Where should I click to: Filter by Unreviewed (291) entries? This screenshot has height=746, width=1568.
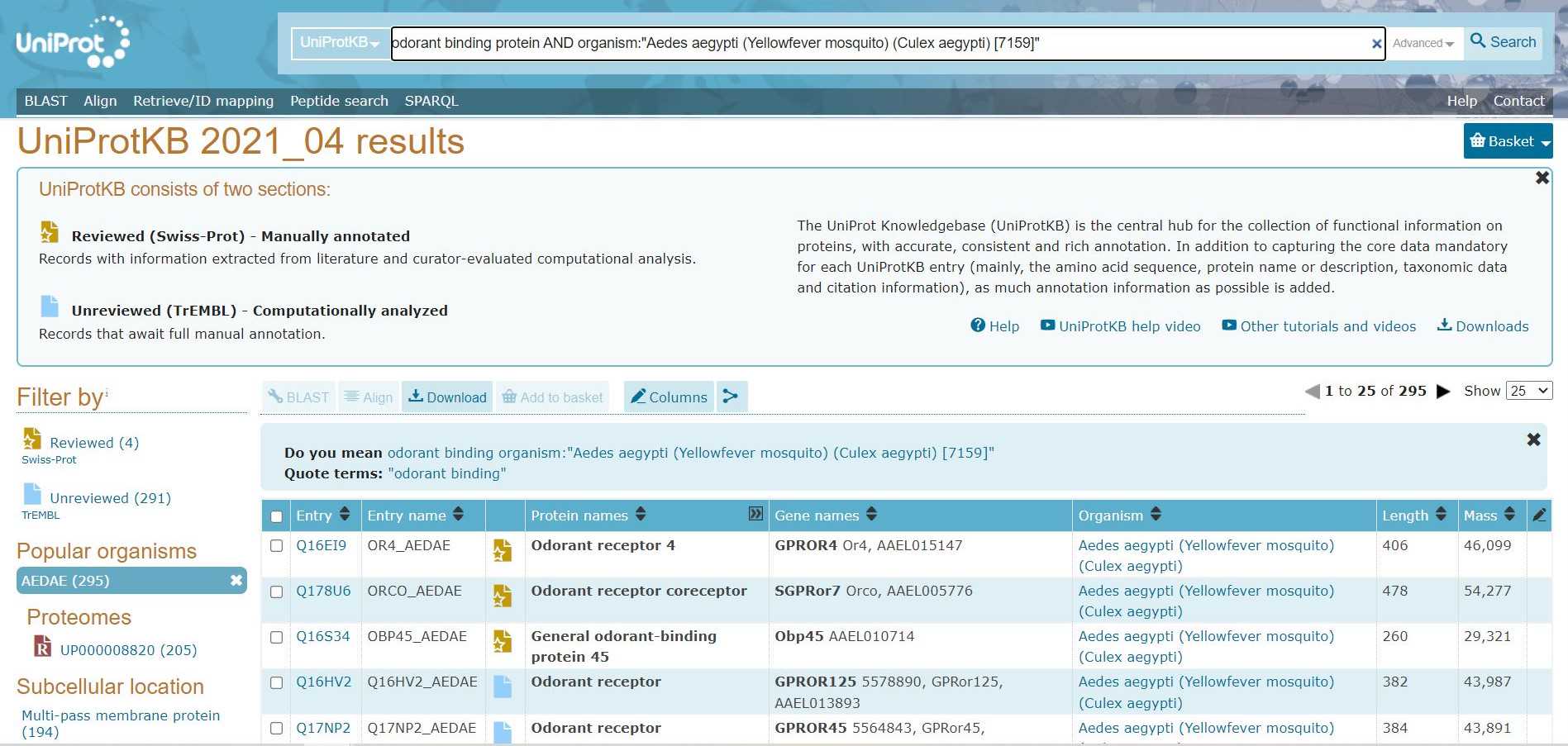point(110,498)
